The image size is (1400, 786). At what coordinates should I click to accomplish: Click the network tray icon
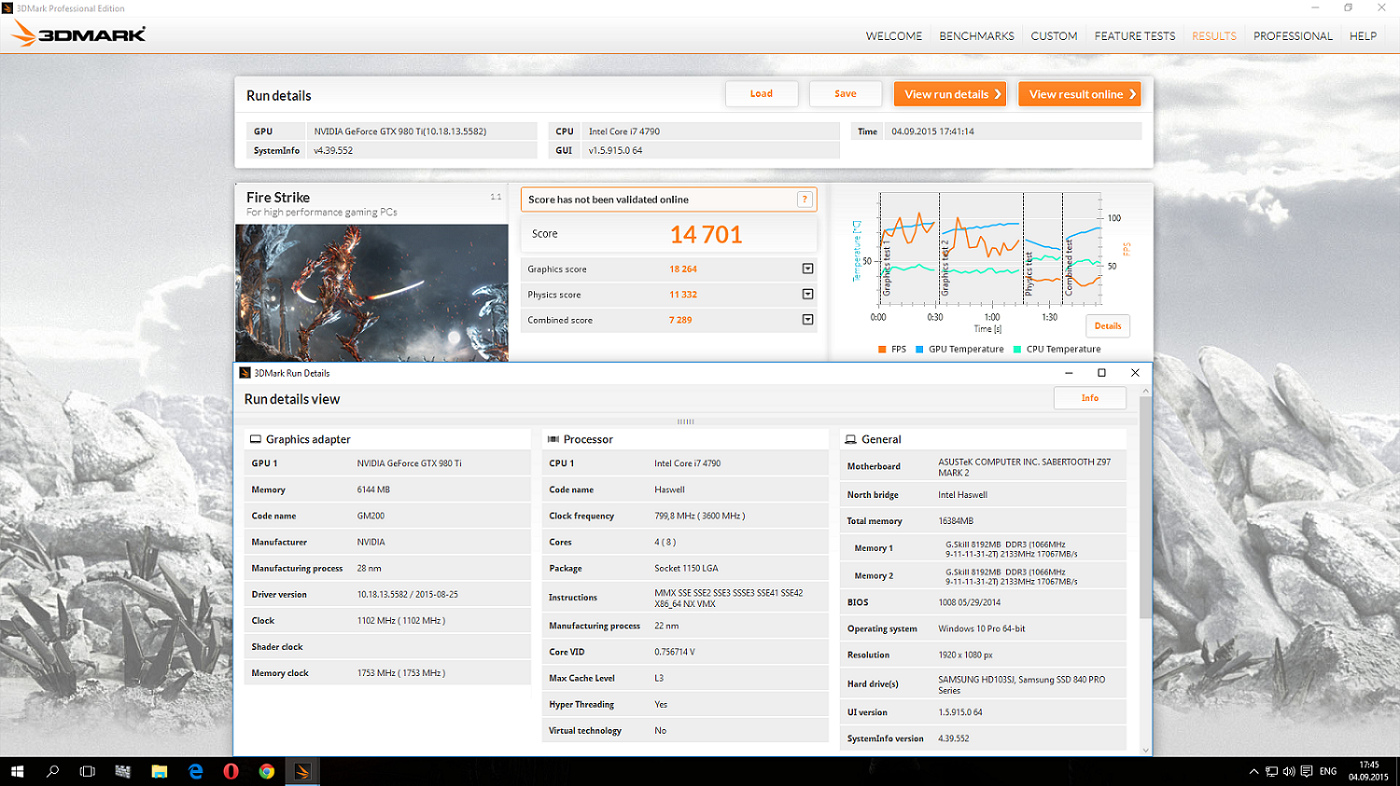[x=1271, y=771]
